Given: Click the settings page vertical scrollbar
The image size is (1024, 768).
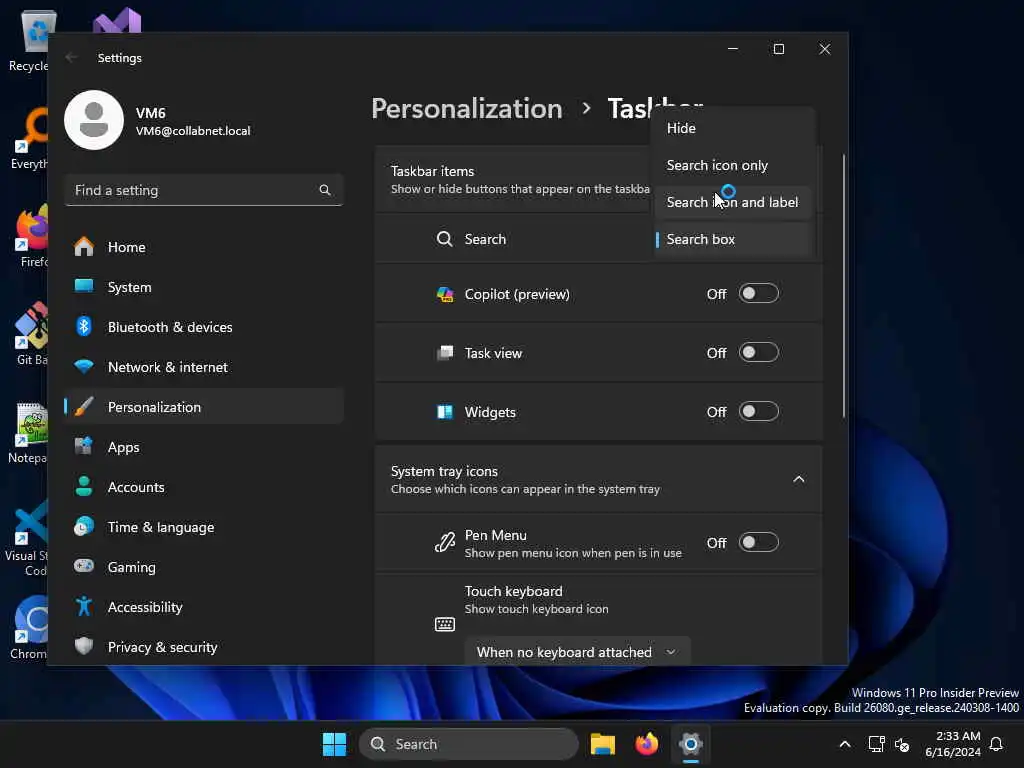Looking at the screenshot, I should point(843,285).
